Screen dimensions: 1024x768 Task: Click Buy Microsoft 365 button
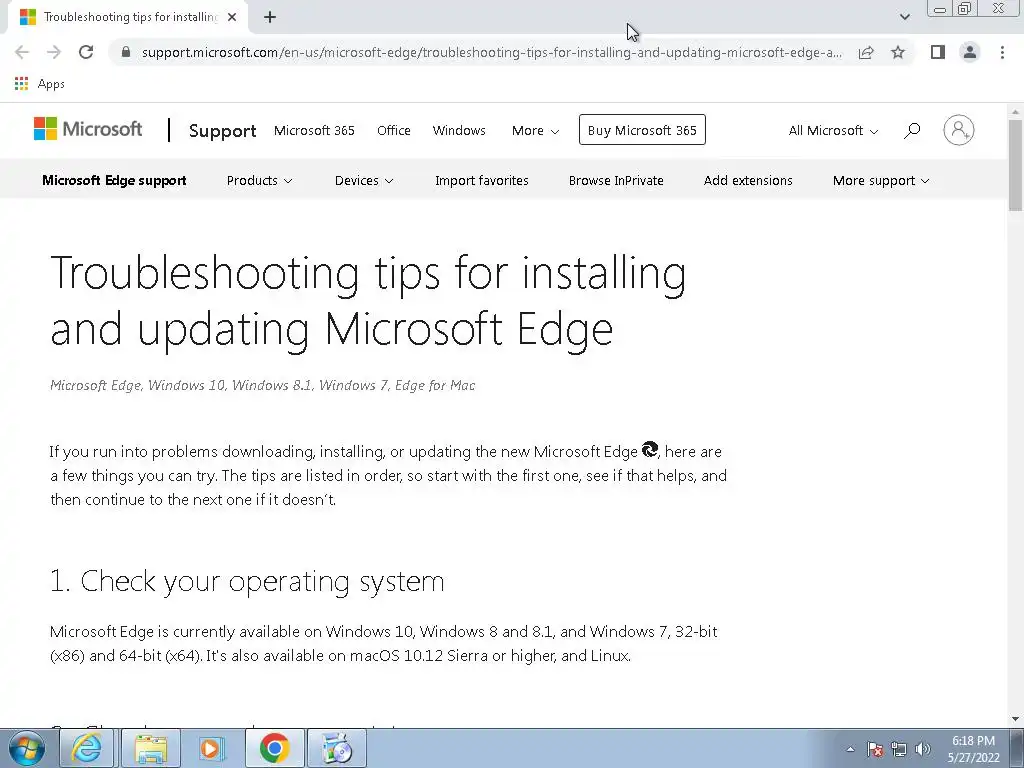642,130
